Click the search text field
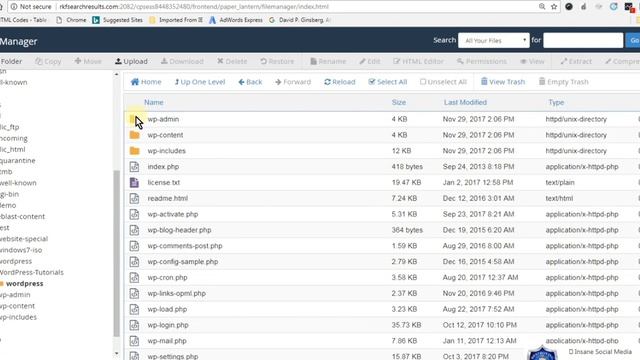Screen dimensions: 640x360 point(583,40)
